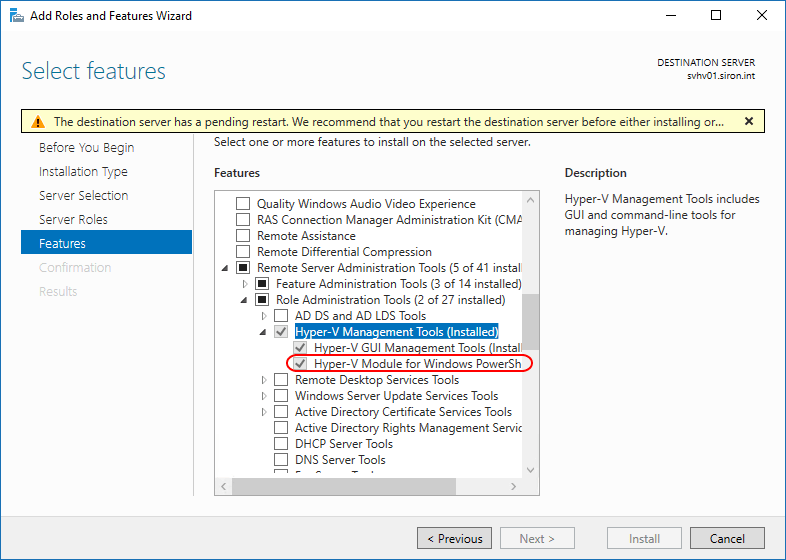Check Quality Windows Audio Video Experience

click(x=243, y=204)
